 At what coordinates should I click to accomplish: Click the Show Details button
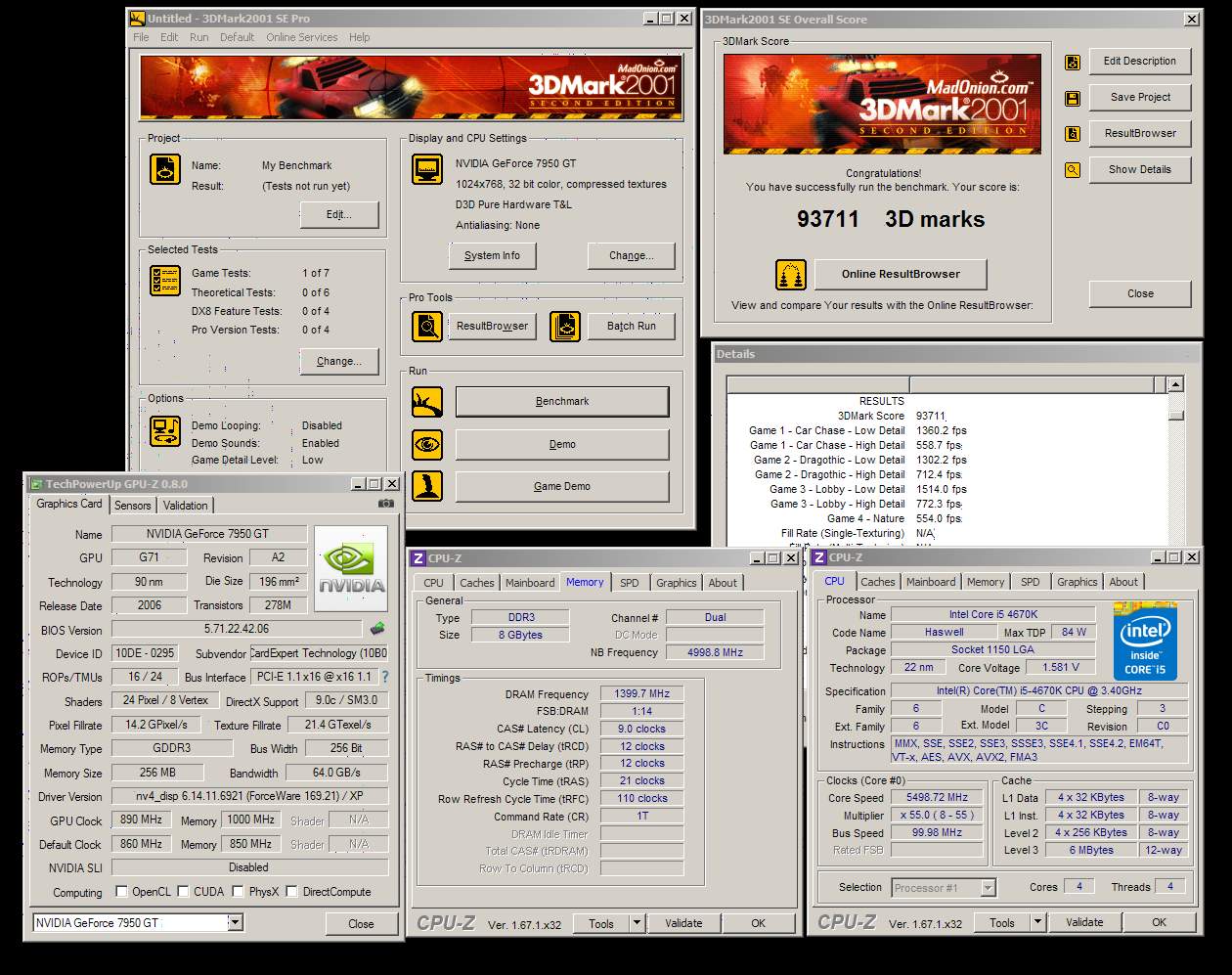[x=1140, y=169]
